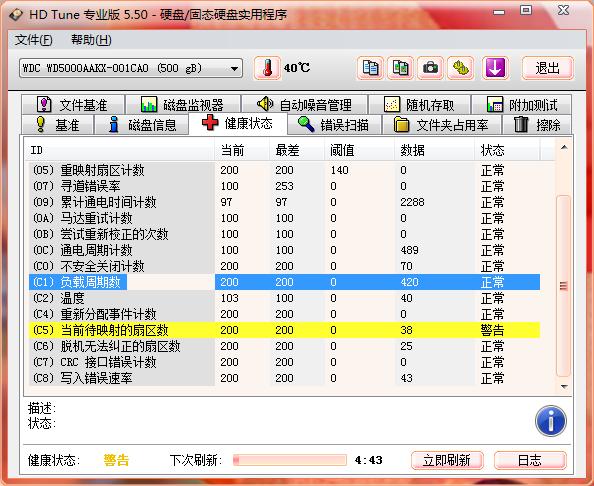Click the yellow 警告 health status text
The width and height of the screenshot is (594, 486).
[x=116, y=460]
